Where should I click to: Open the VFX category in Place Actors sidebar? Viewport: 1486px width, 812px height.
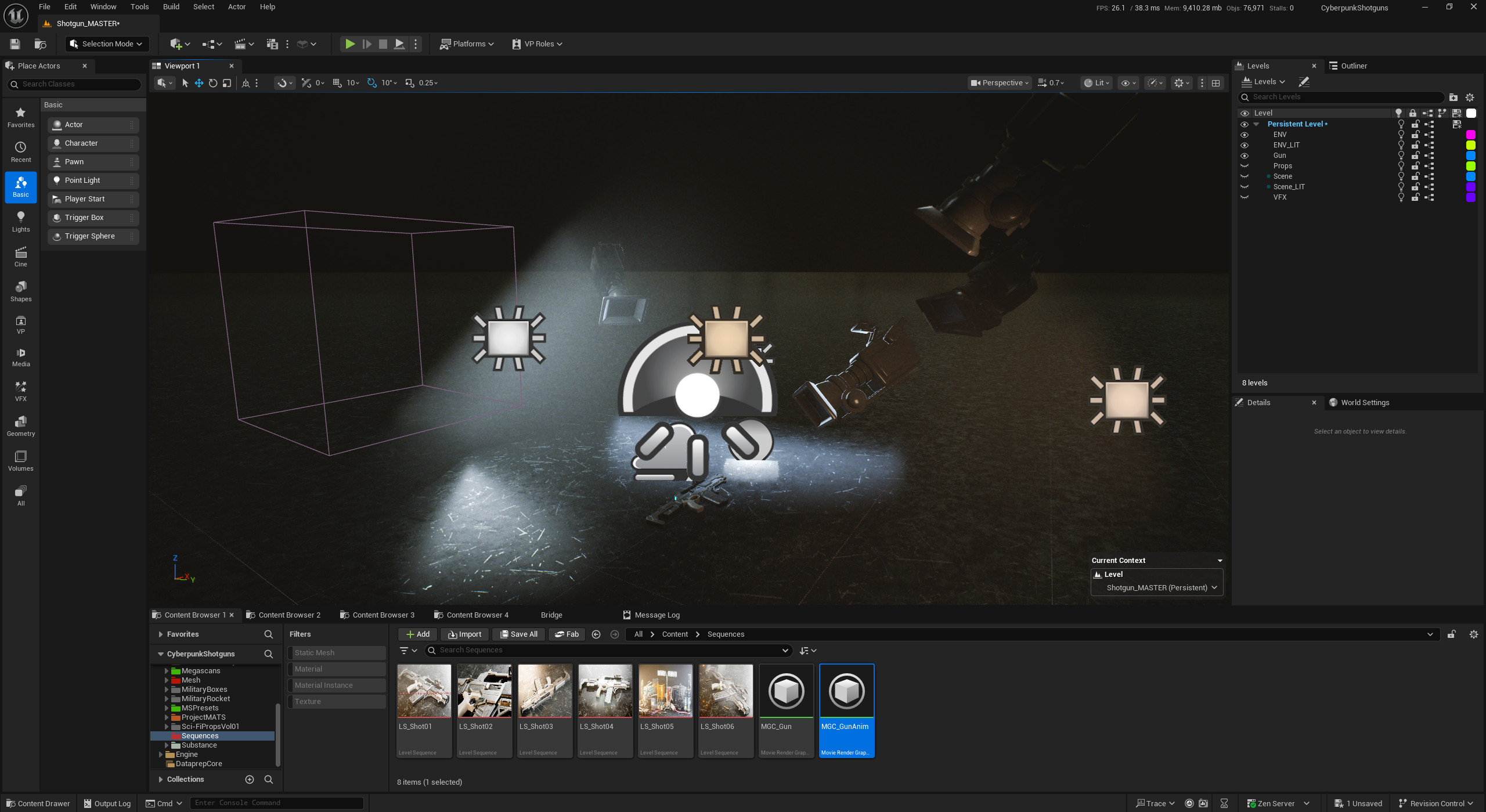21,390
